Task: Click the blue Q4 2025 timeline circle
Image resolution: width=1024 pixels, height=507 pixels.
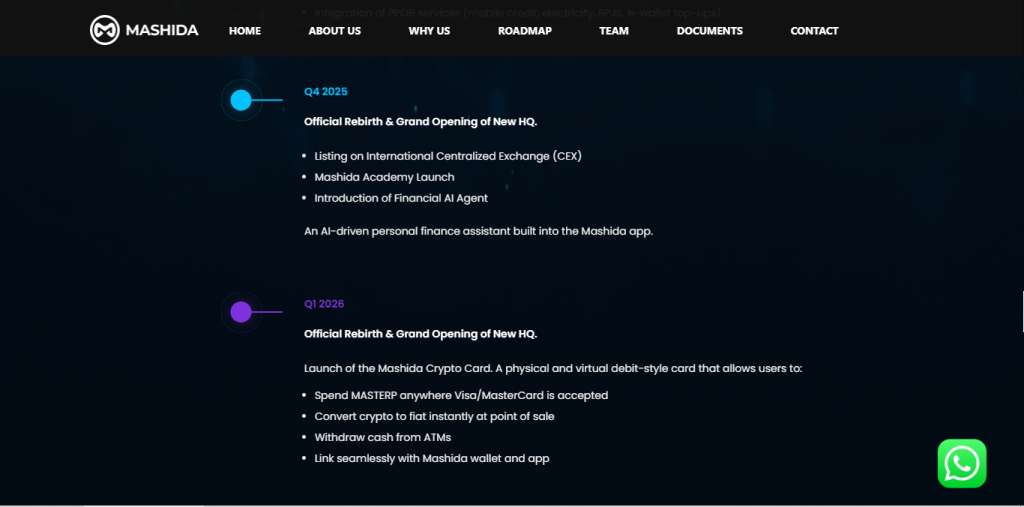Action: [241, 100]
